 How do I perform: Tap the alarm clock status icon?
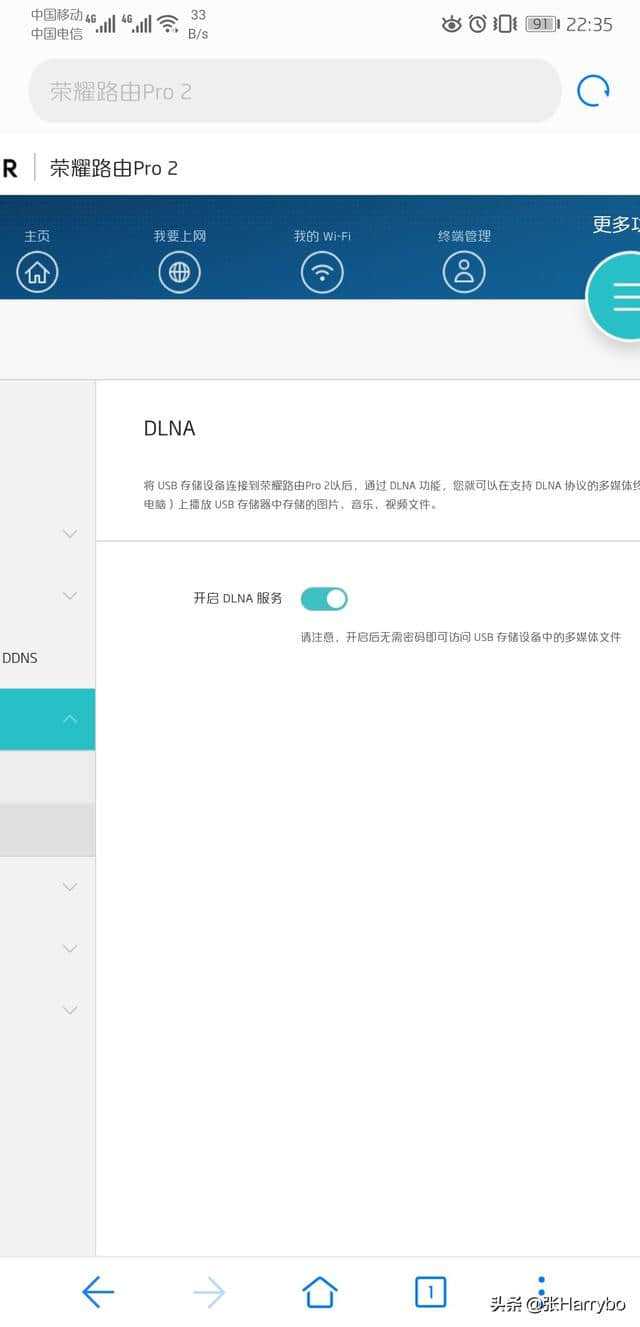click(x=478, y=24)
